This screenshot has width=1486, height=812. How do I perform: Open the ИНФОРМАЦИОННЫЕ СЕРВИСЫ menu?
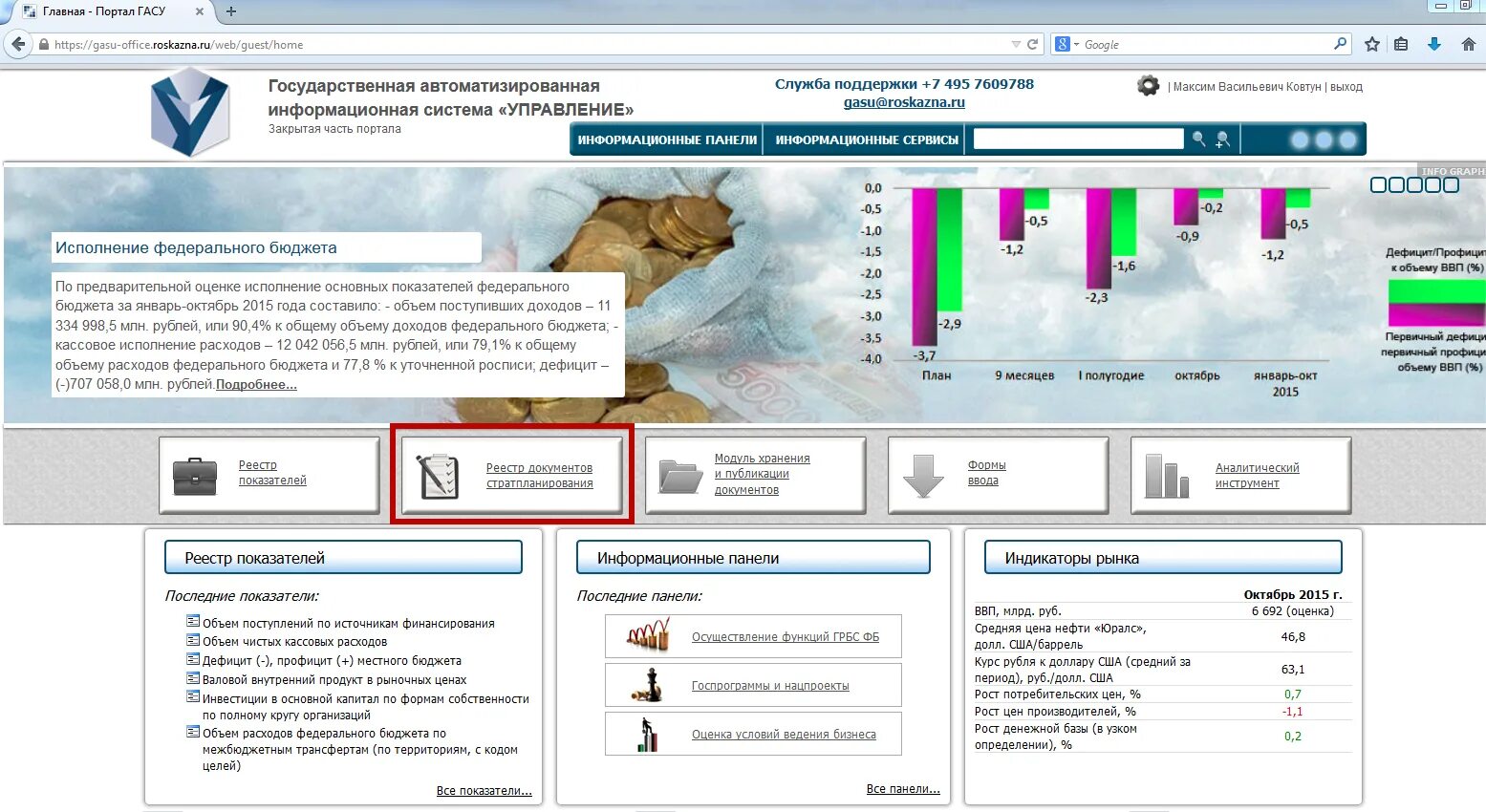click(x=867, y=139)
